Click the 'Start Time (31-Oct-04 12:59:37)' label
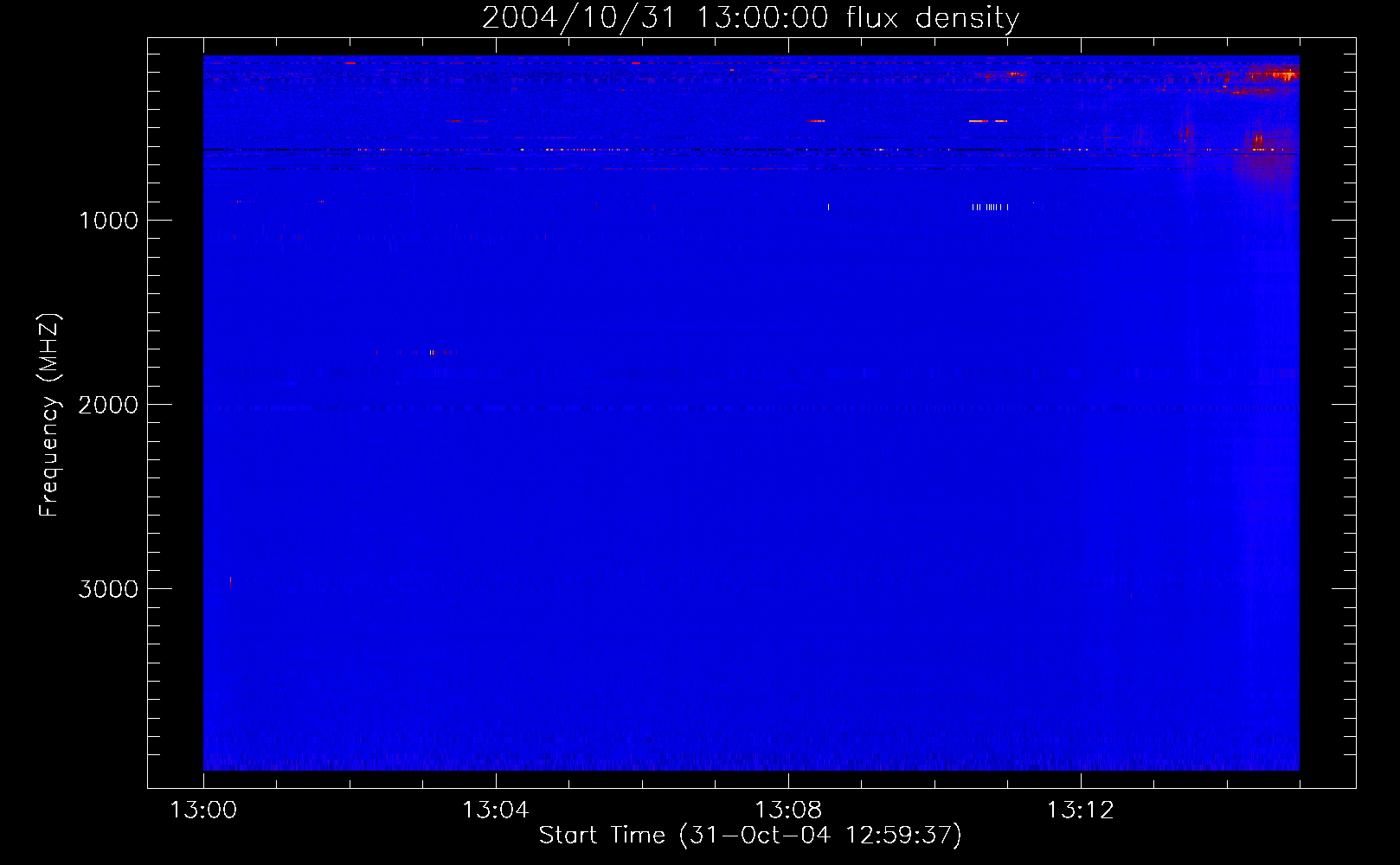Viewport: 1400px width, 865px height. pos(750,836)
